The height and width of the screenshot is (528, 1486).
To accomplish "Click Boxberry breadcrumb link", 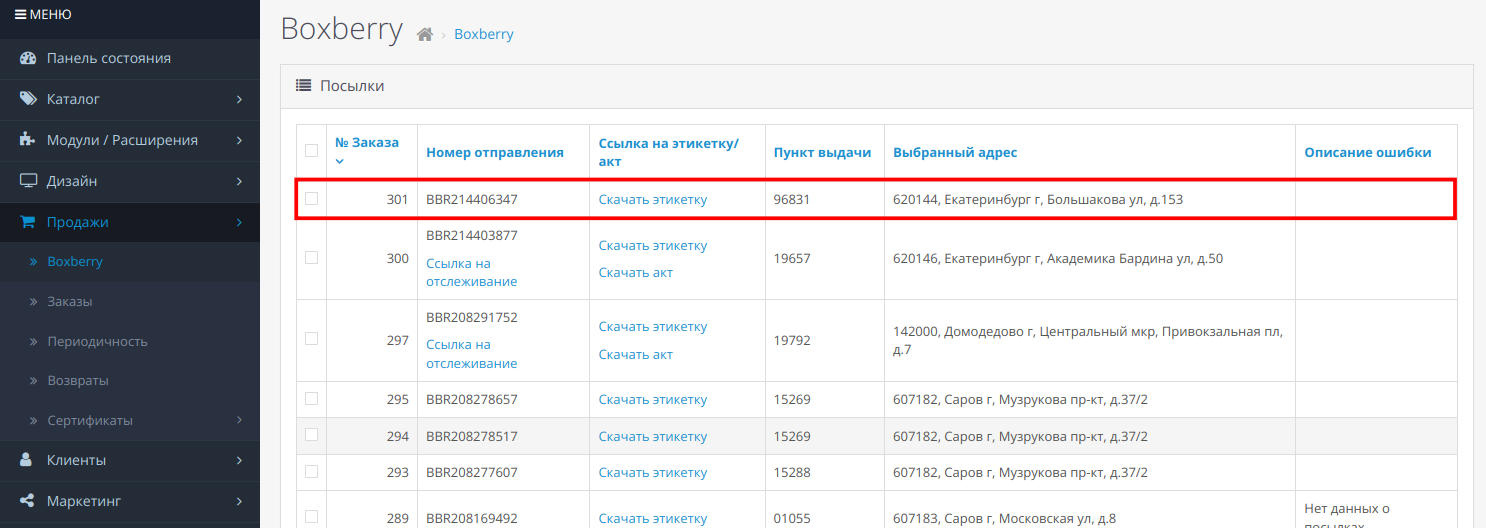I will 484,34.
